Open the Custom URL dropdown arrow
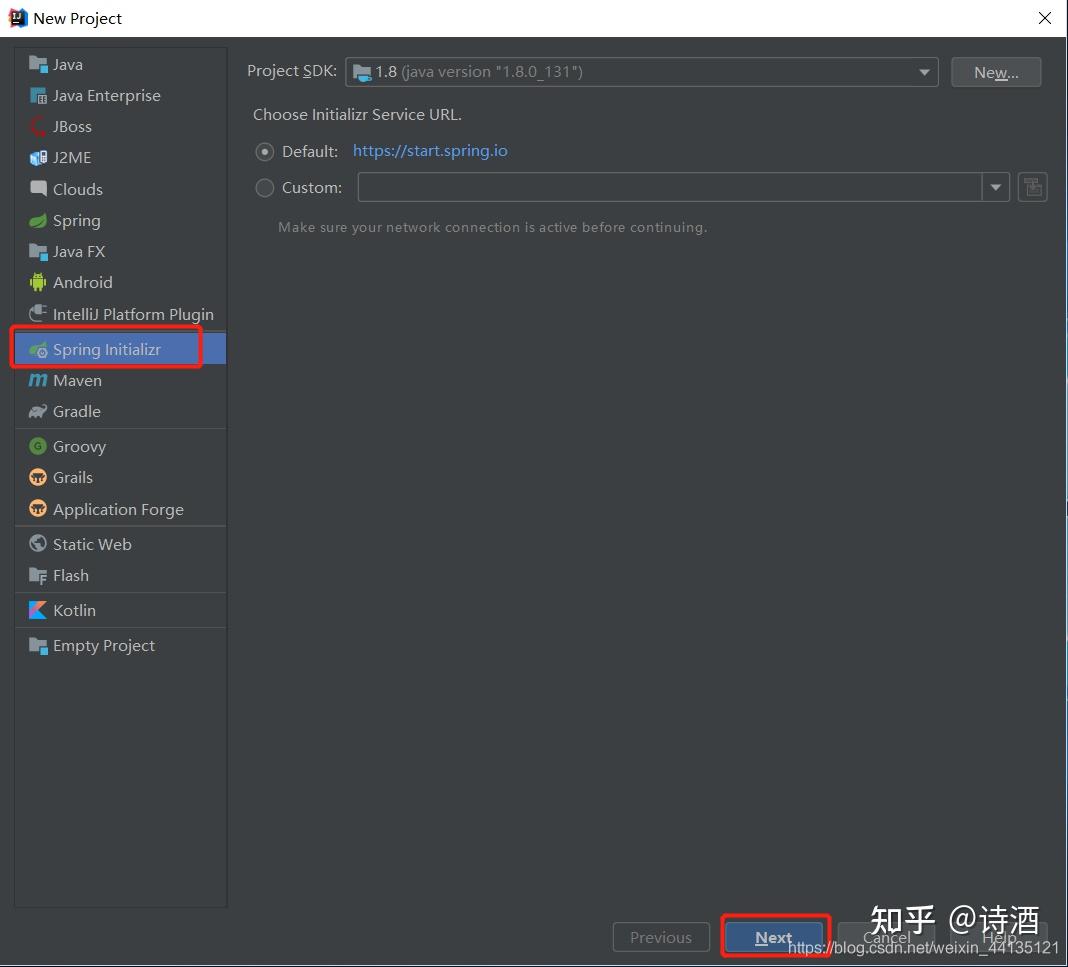Viewport: 1068px width, 967px height. pyautogui.click(x=995, y=187)
